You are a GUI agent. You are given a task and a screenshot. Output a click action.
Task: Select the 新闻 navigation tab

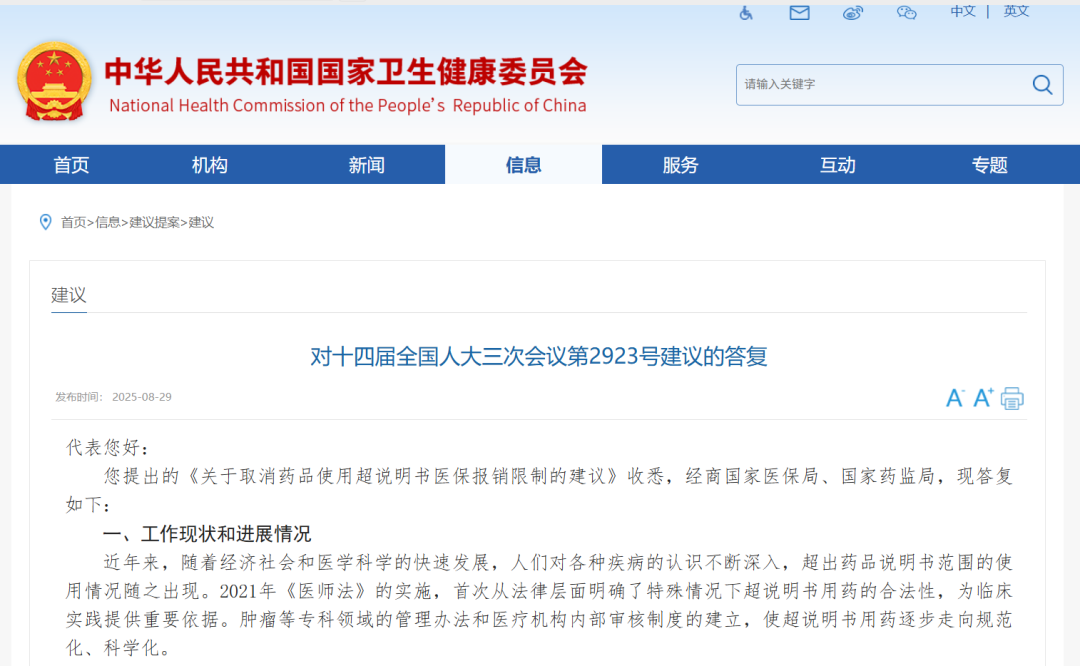367,165
